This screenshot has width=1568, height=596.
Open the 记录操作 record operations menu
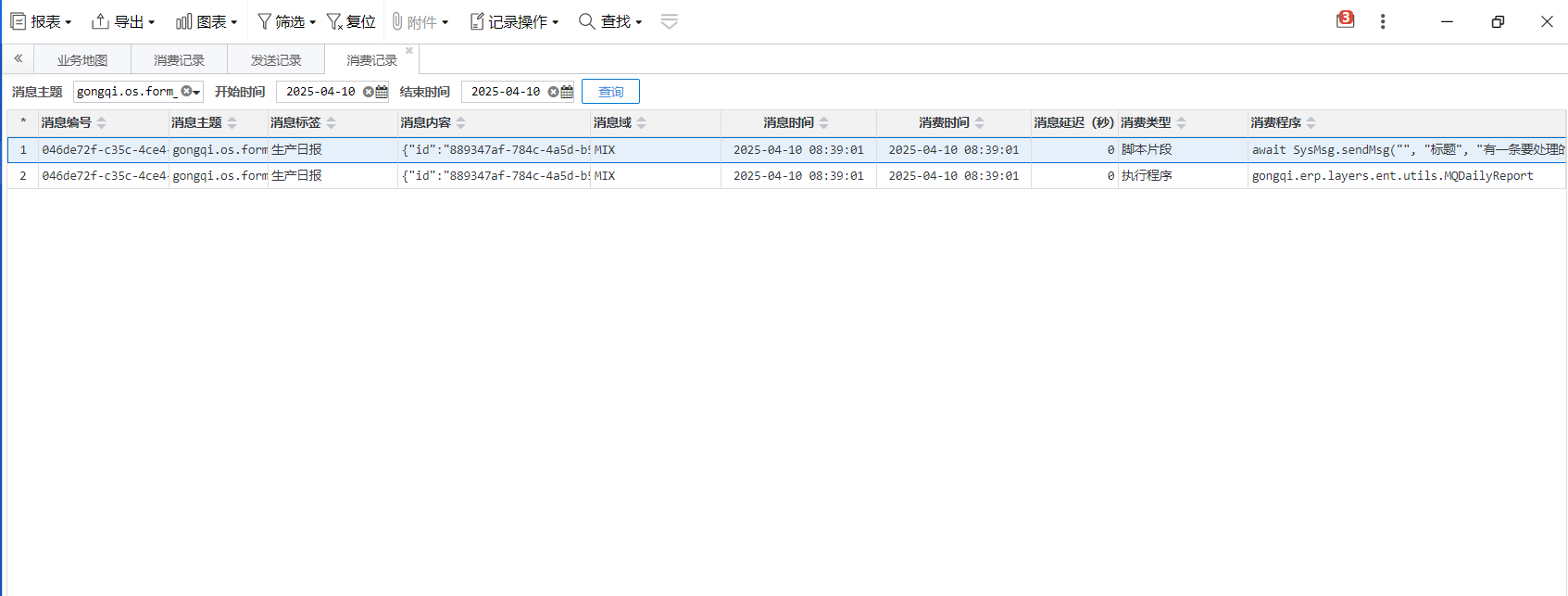tap(514, 21)
